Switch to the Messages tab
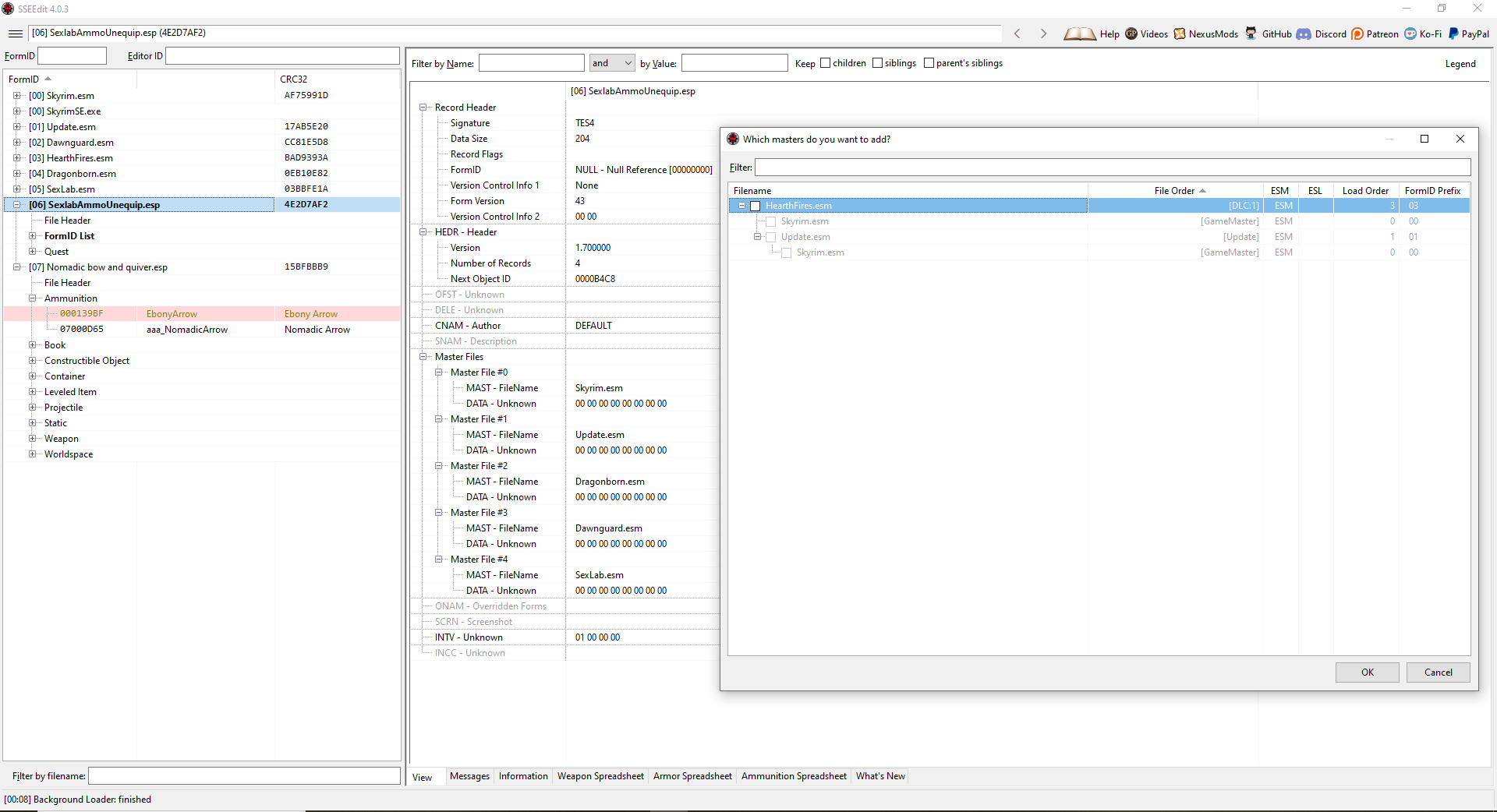Image resolution: width=1497 pixels, height=812 pixels. [x=469, y=776]
